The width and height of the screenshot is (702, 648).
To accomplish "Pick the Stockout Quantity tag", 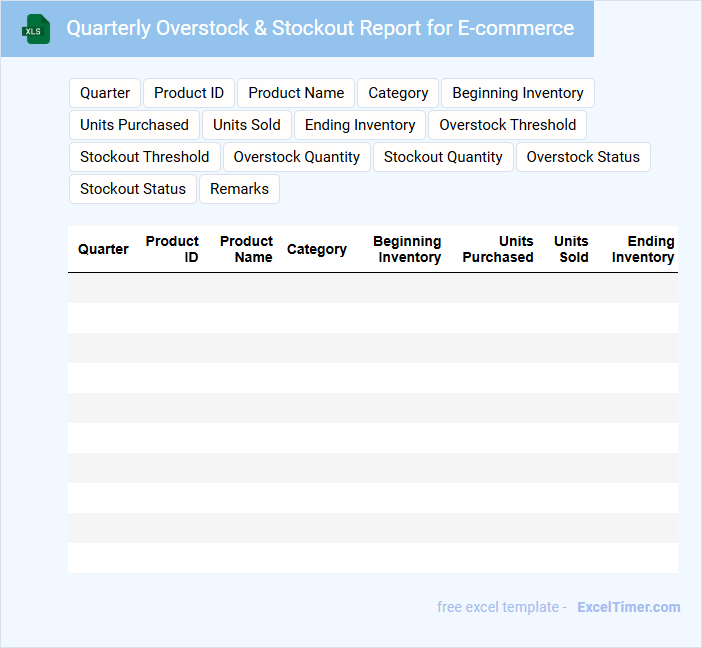I will tap(443, 157).
